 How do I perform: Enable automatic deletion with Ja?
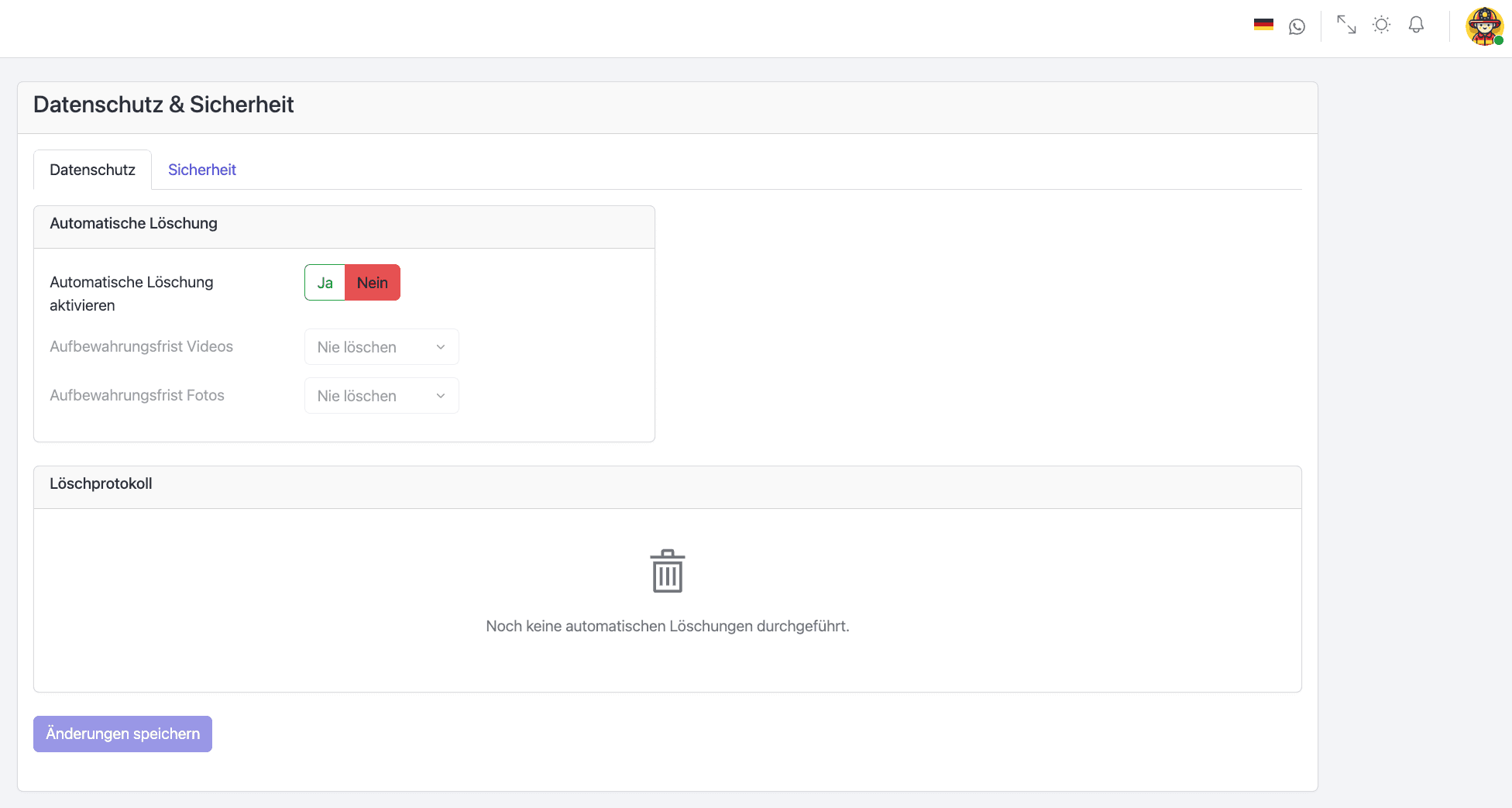click(325, 283)
